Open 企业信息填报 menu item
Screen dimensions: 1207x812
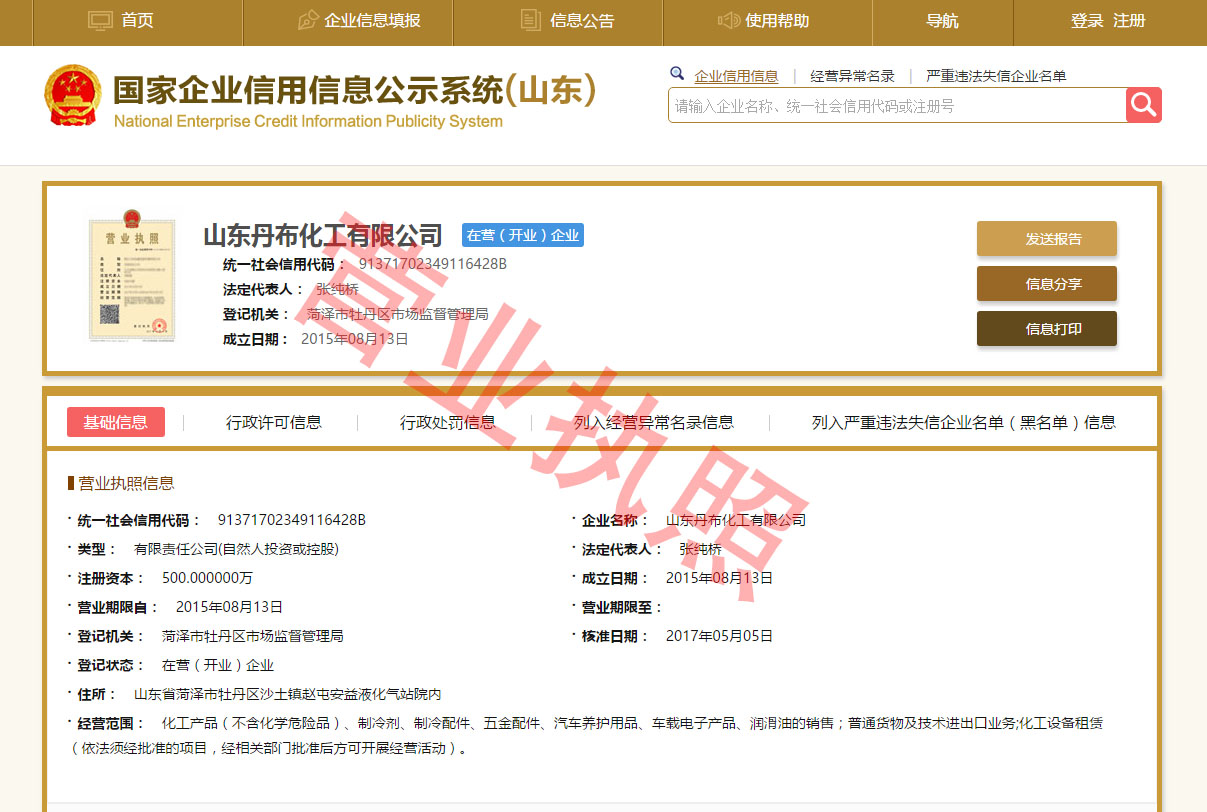pyautogui.click(x=373, y=21)
